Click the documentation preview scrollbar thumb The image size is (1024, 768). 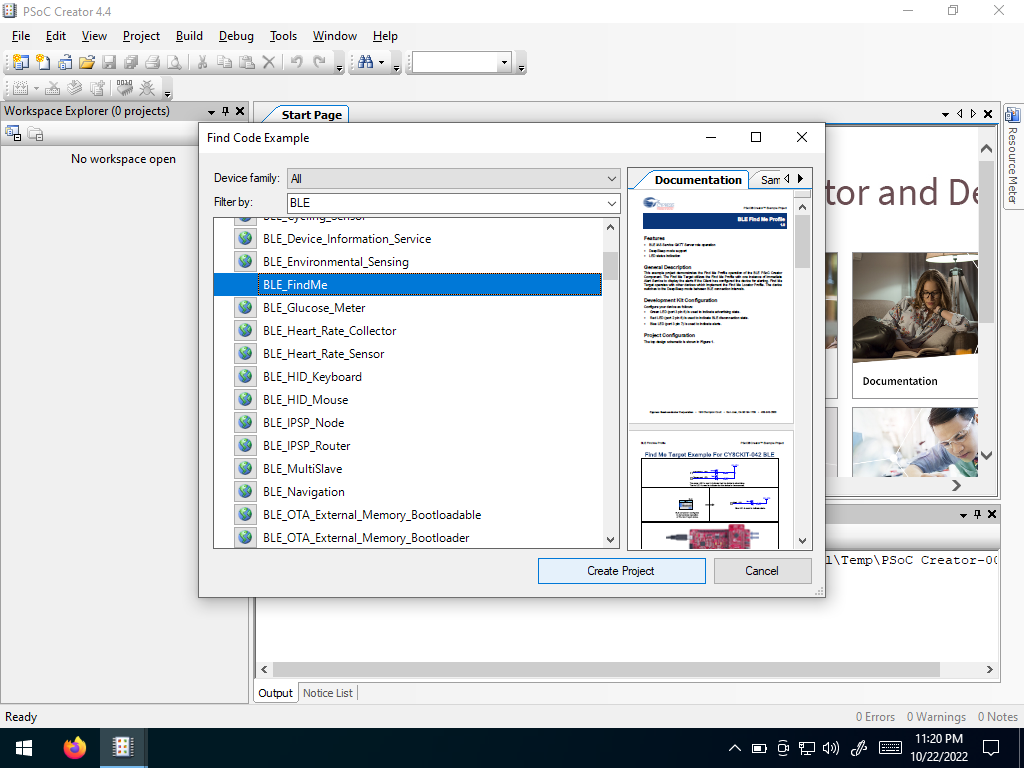click(803, 241)
